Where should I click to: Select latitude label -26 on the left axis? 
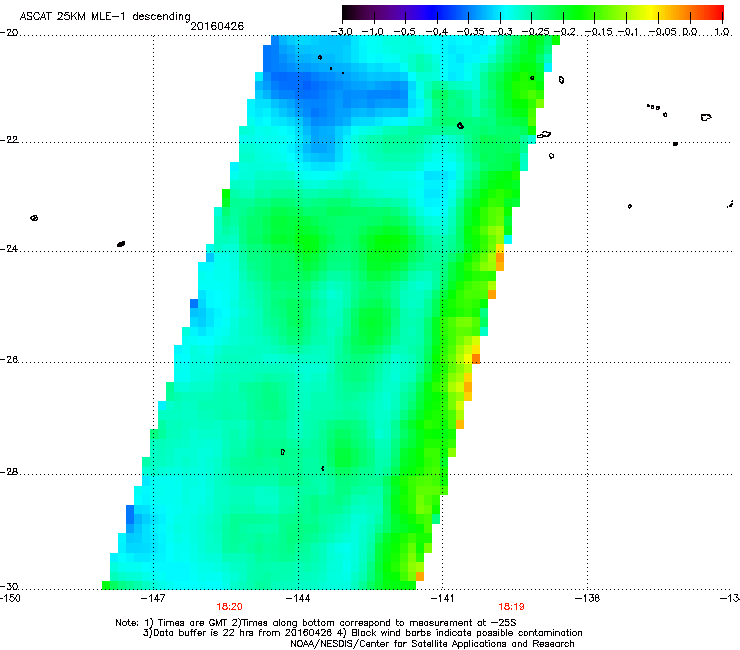point(9,360)
